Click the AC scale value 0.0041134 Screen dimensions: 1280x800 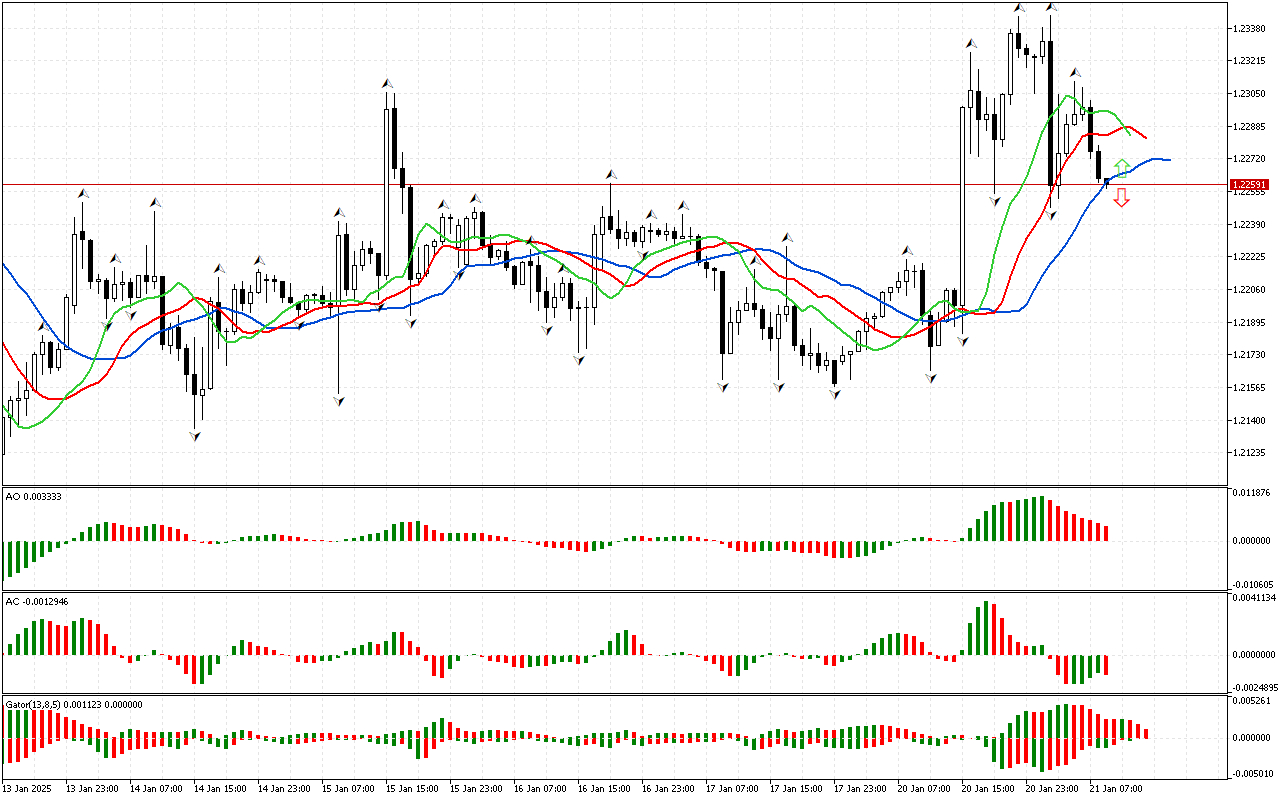coord(1253,599)
